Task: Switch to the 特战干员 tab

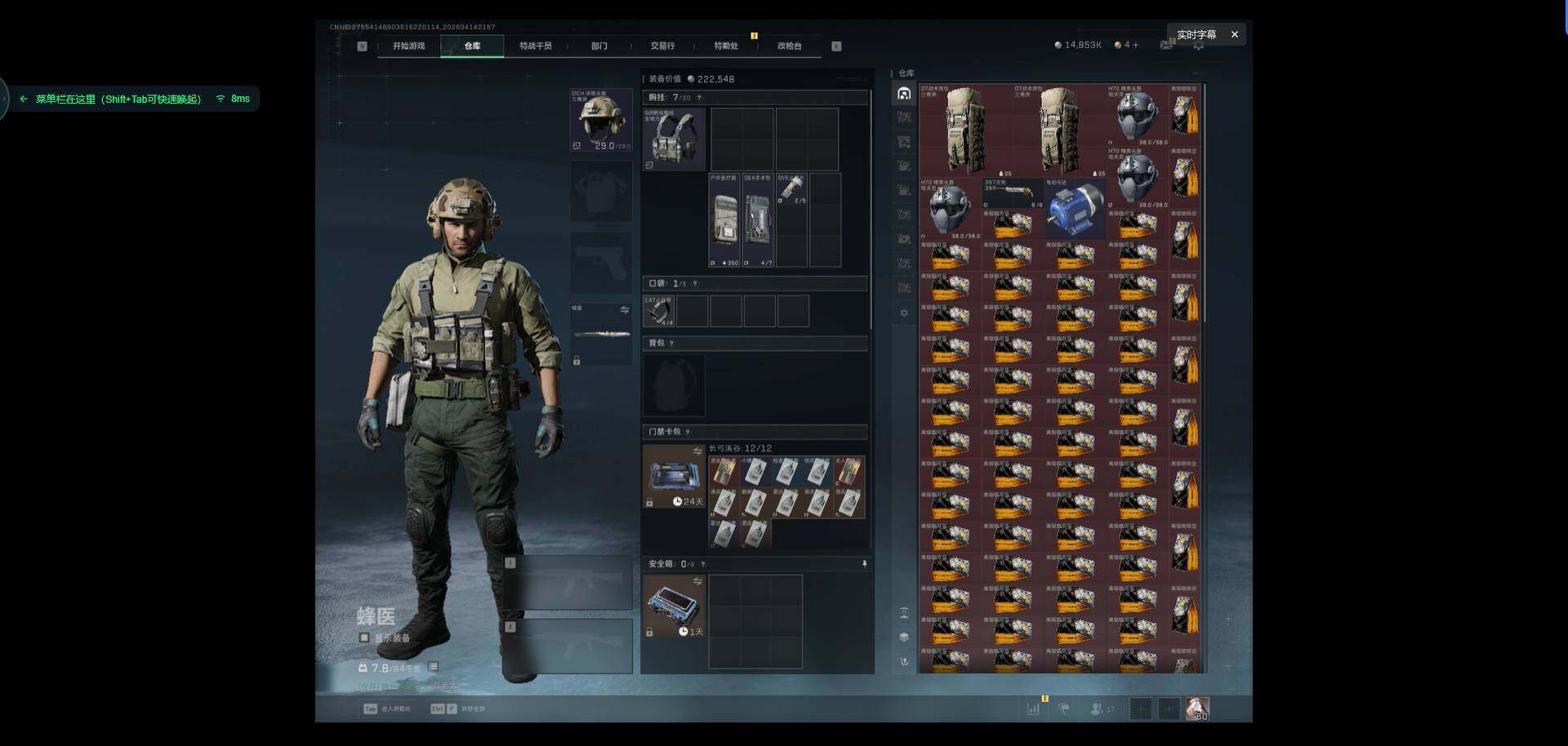Action: tap(536, 47)
